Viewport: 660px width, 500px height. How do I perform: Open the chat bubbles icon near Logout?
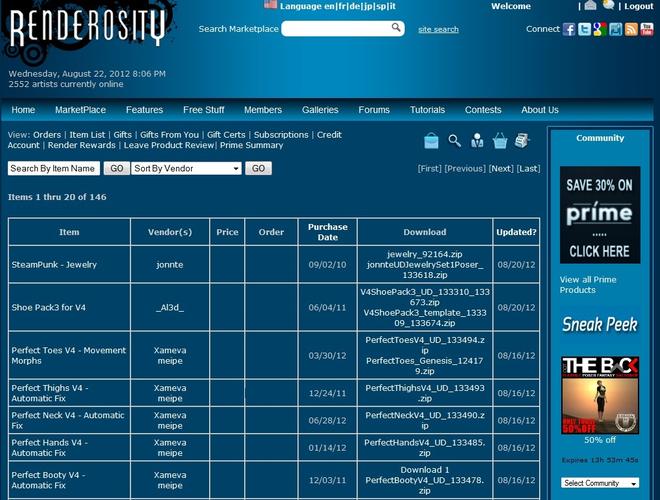click(x=608, y=5)
